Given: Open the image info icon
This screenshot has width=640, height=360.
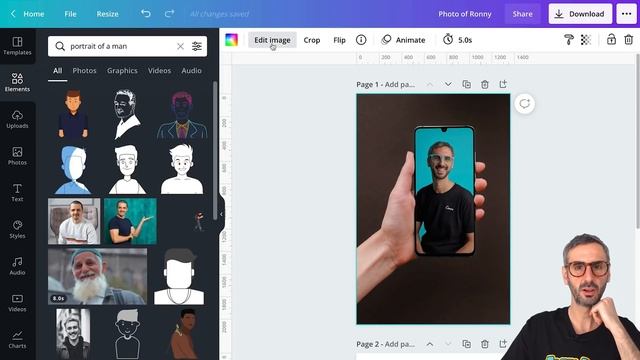Looking at the screenshot, I should [x=361, y=40].
